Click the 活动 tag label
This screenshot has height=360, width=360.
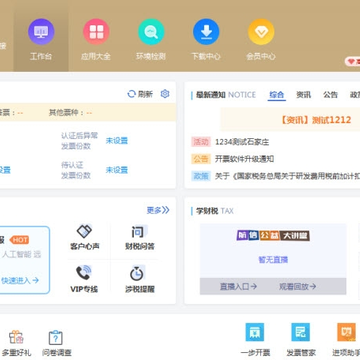pyautogui.click(x=201, y=142)
